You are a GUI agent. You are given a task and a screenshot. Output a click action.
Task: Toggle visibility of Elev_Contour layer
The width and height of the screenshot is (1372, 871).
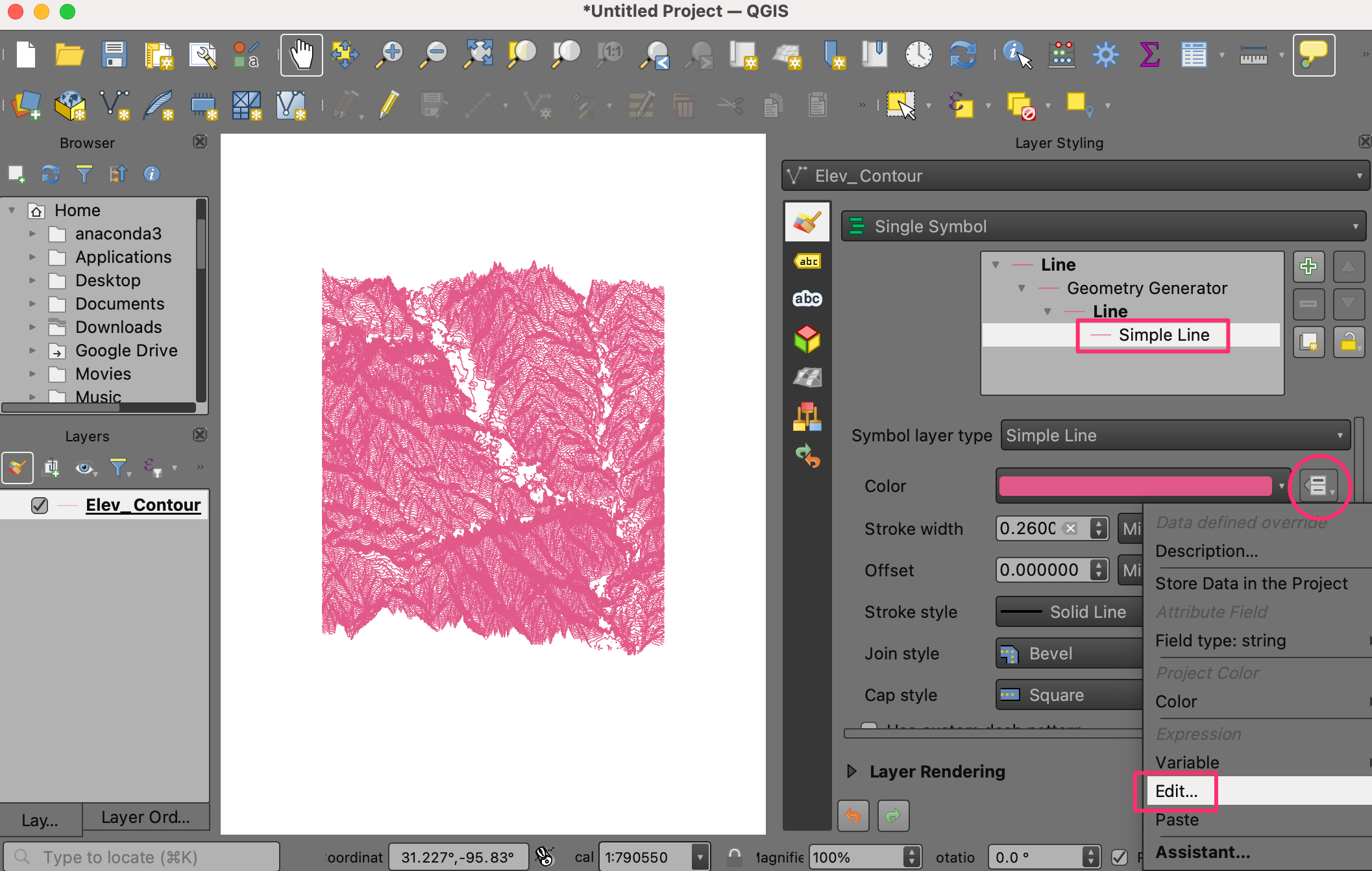tap(40, 506)
